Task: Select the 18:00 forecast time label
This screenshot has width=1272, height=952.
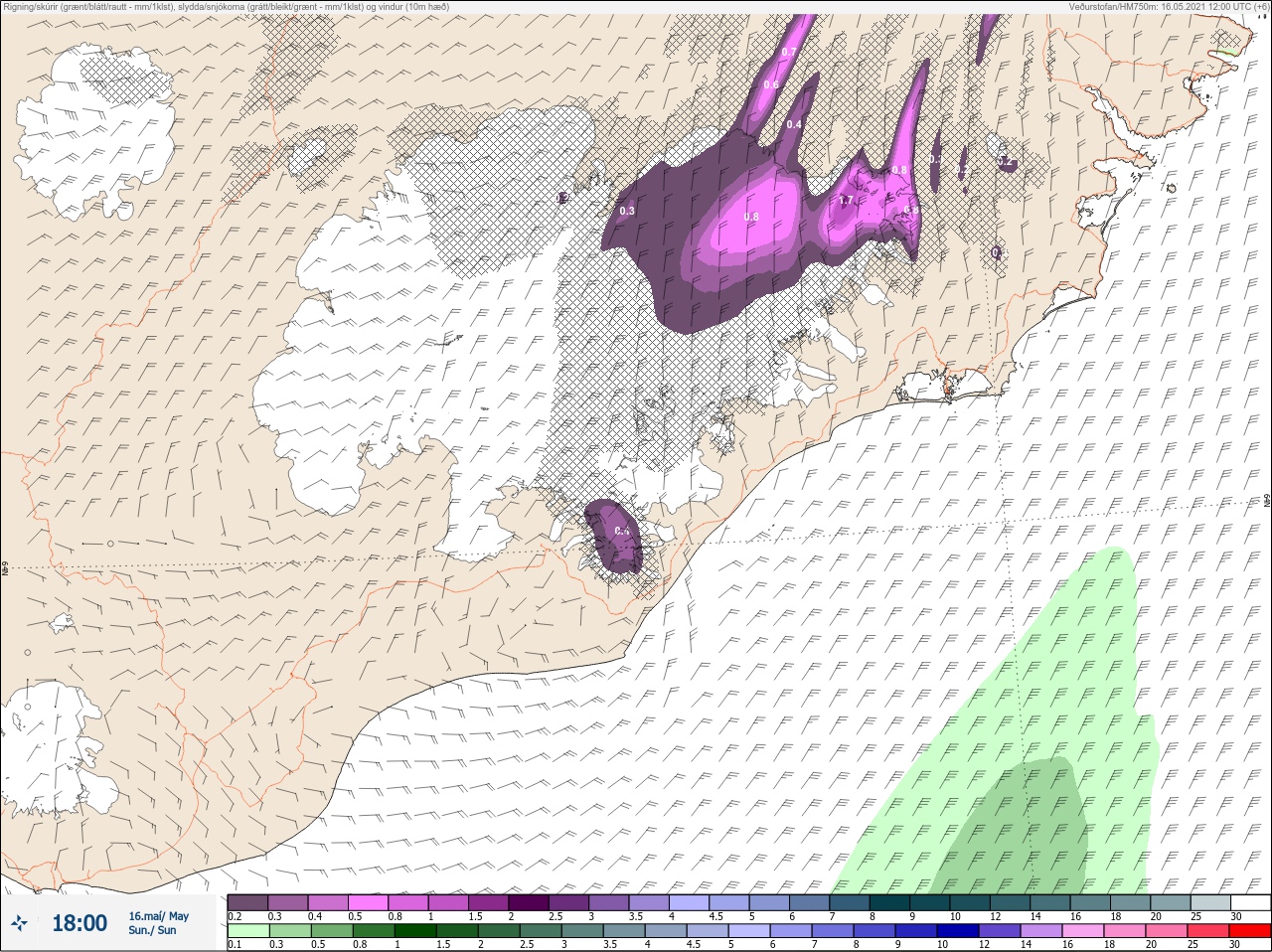Action: click(x=79, y=923)
